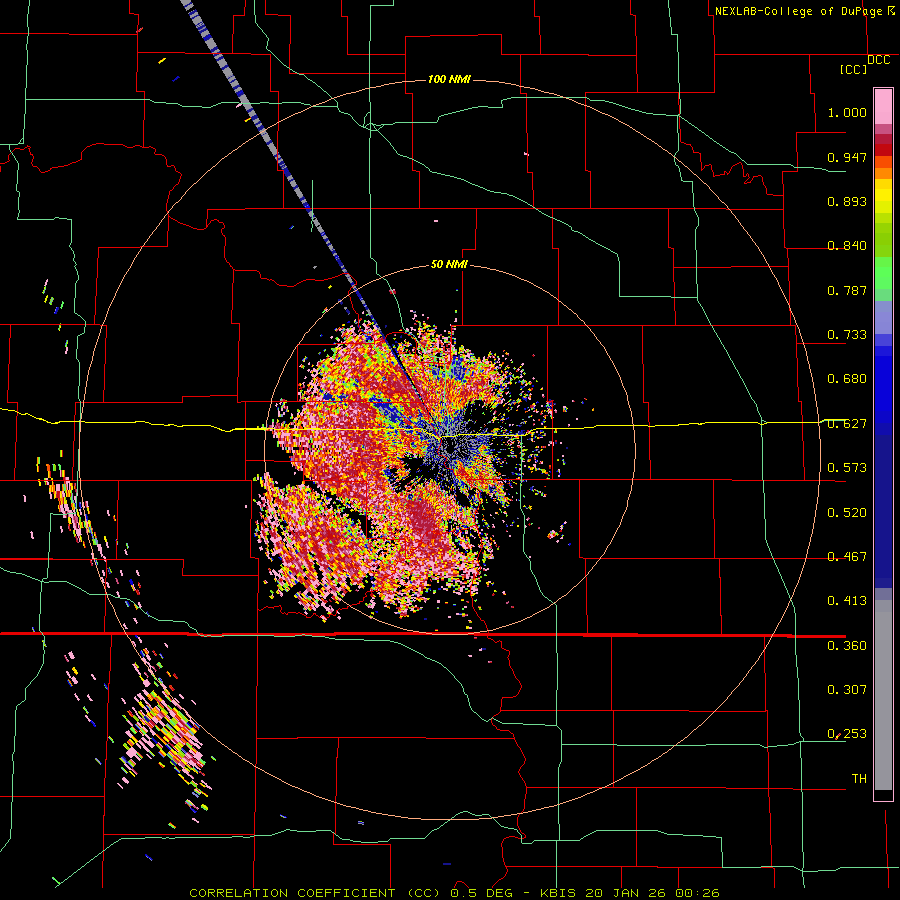Click the 0.840 scale label

coord(847,246)
